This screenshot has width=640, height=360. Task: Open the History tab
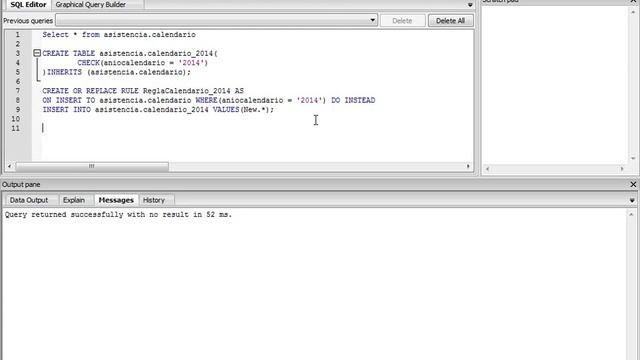(154, 200)
